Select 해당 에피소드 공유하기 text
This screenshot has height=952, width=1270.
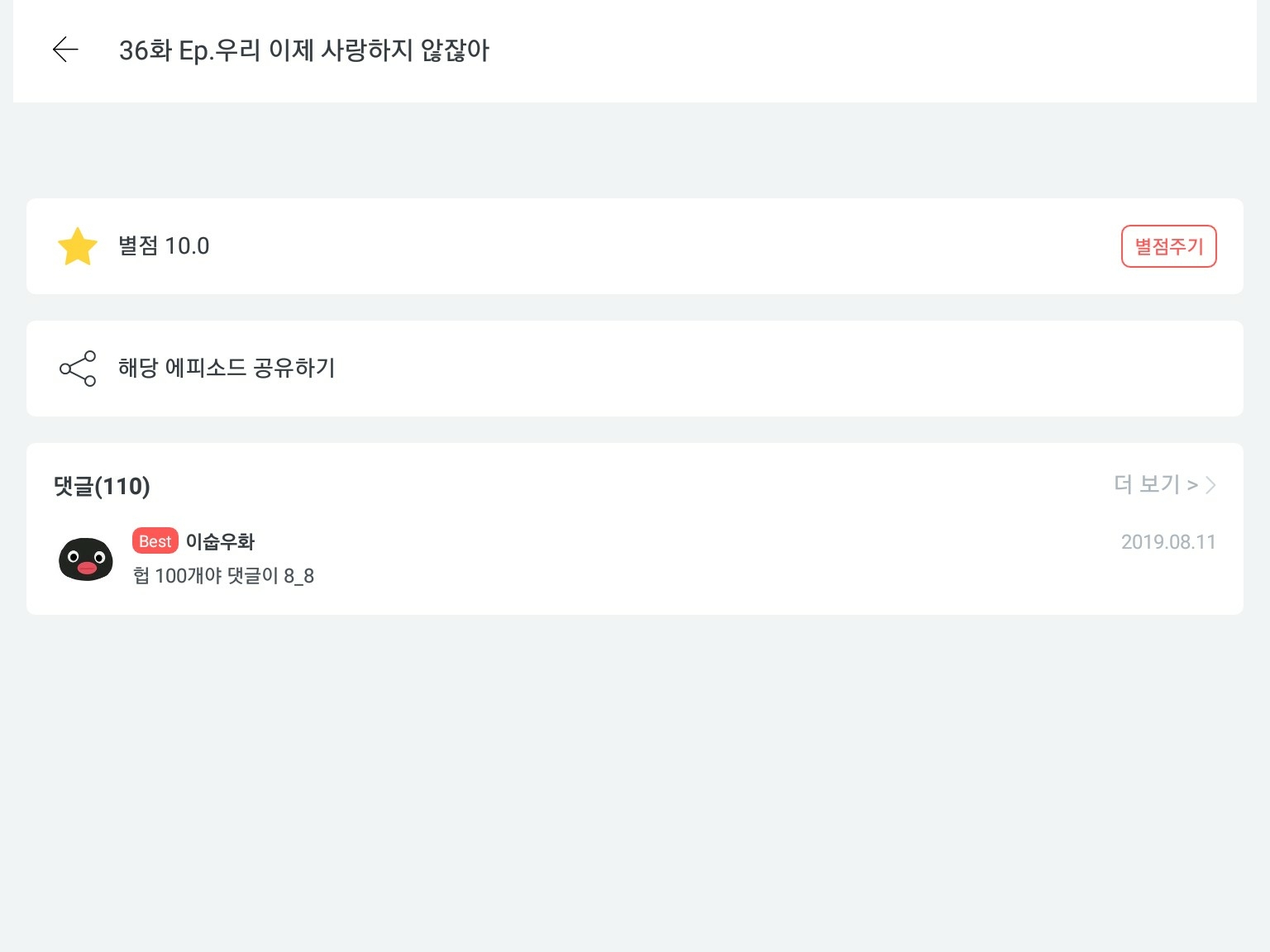(227, 369)
